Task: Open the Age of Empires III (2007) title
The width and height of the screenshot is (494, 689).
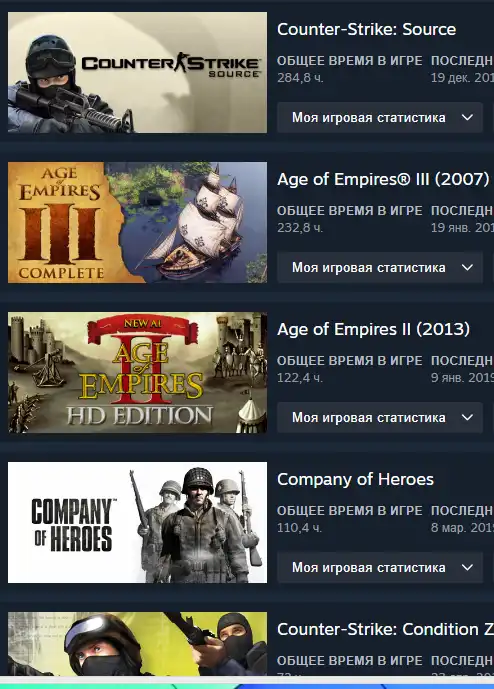Action: click(383, 179)
